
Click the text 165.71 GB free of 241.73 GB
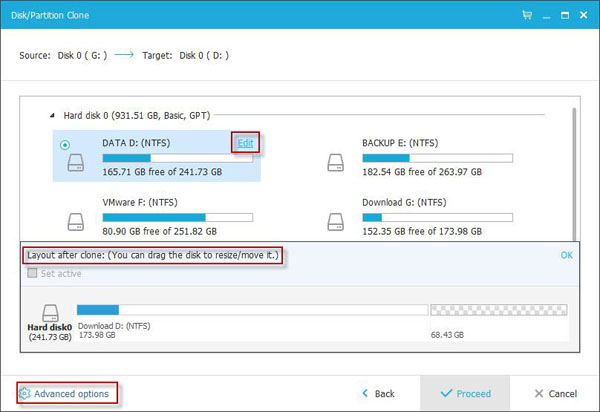coord(162,172)
